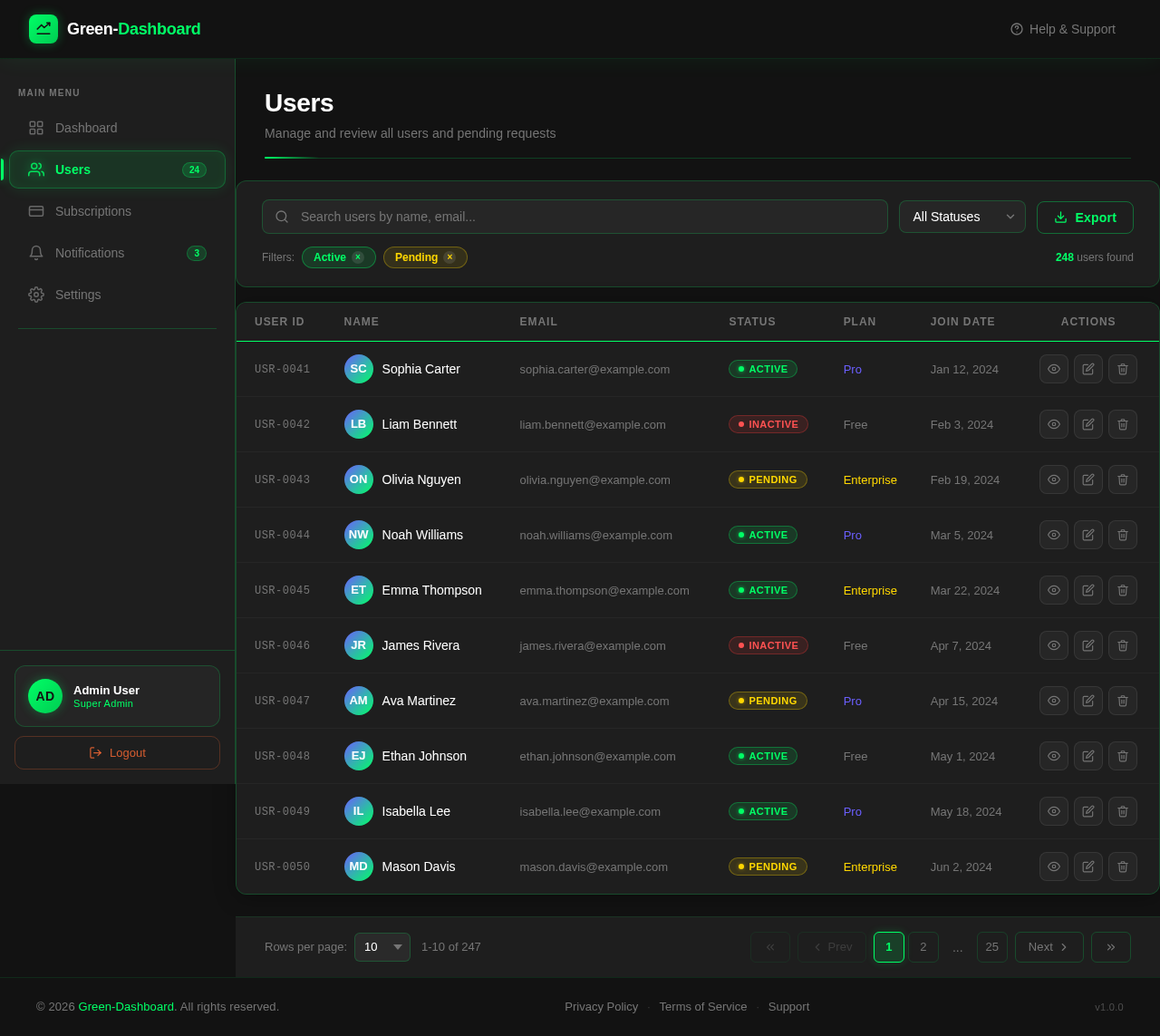Viewport: 1160px width, 1036px height.
Task: Open Settings from main menu
Action: [x=117, y=295]
